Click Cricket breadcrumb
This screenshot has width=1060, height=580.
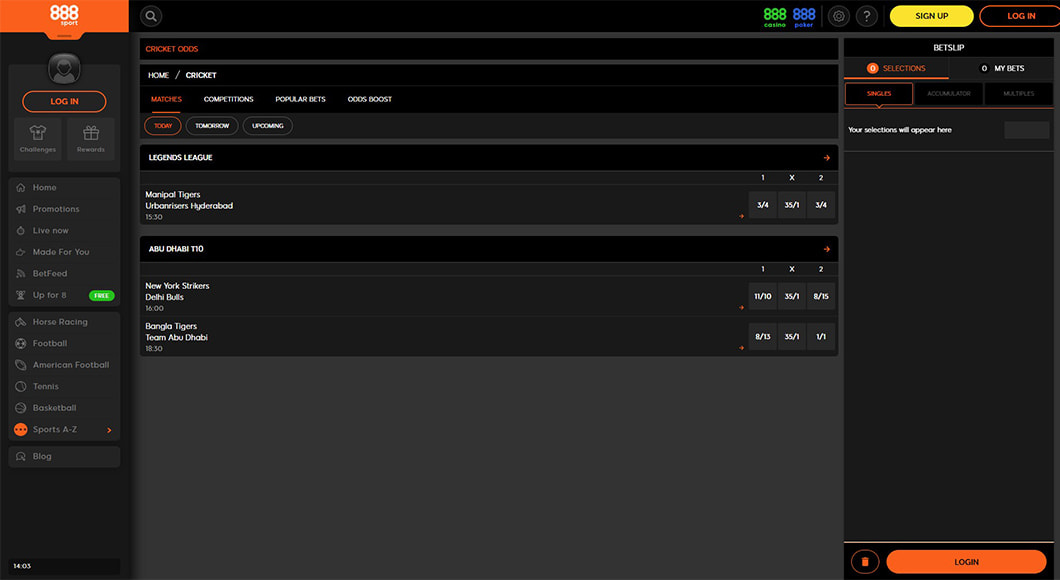(x=201, y=75)
